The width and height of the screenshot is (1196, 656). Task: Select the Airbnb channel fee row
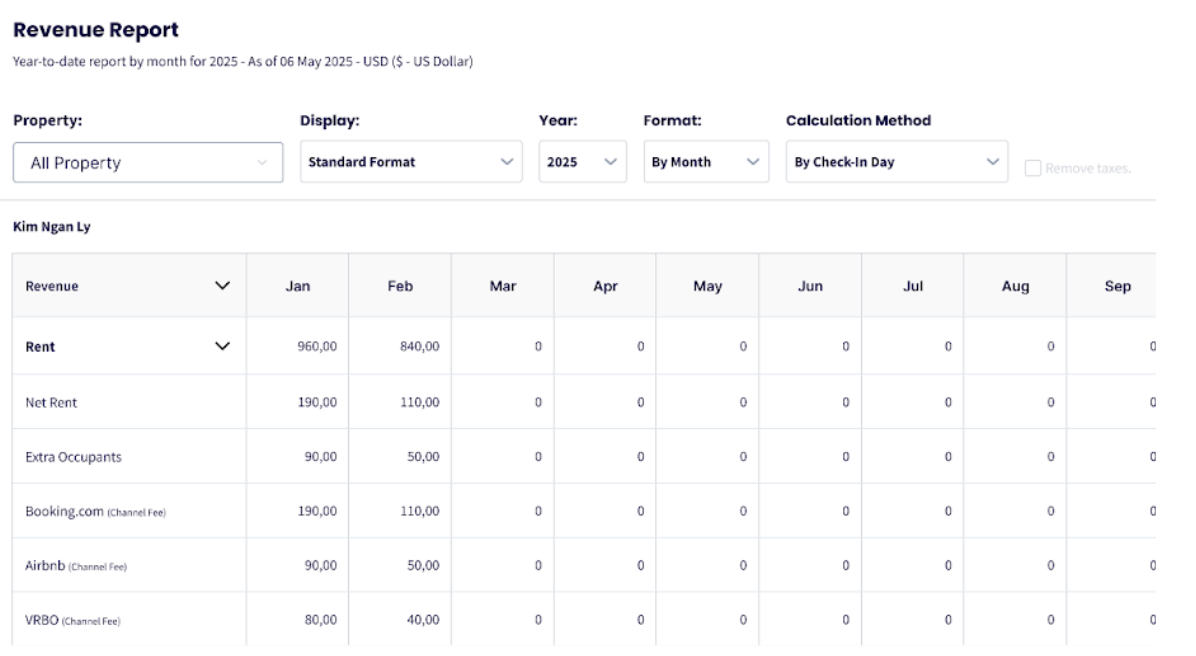pyautogui.click(x=76, y=566)
